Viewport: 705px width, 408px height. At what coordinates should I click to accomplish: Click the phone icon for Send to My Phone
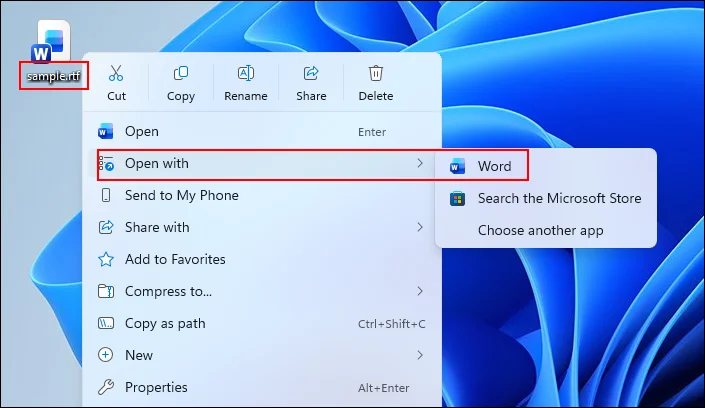(106, 195)
